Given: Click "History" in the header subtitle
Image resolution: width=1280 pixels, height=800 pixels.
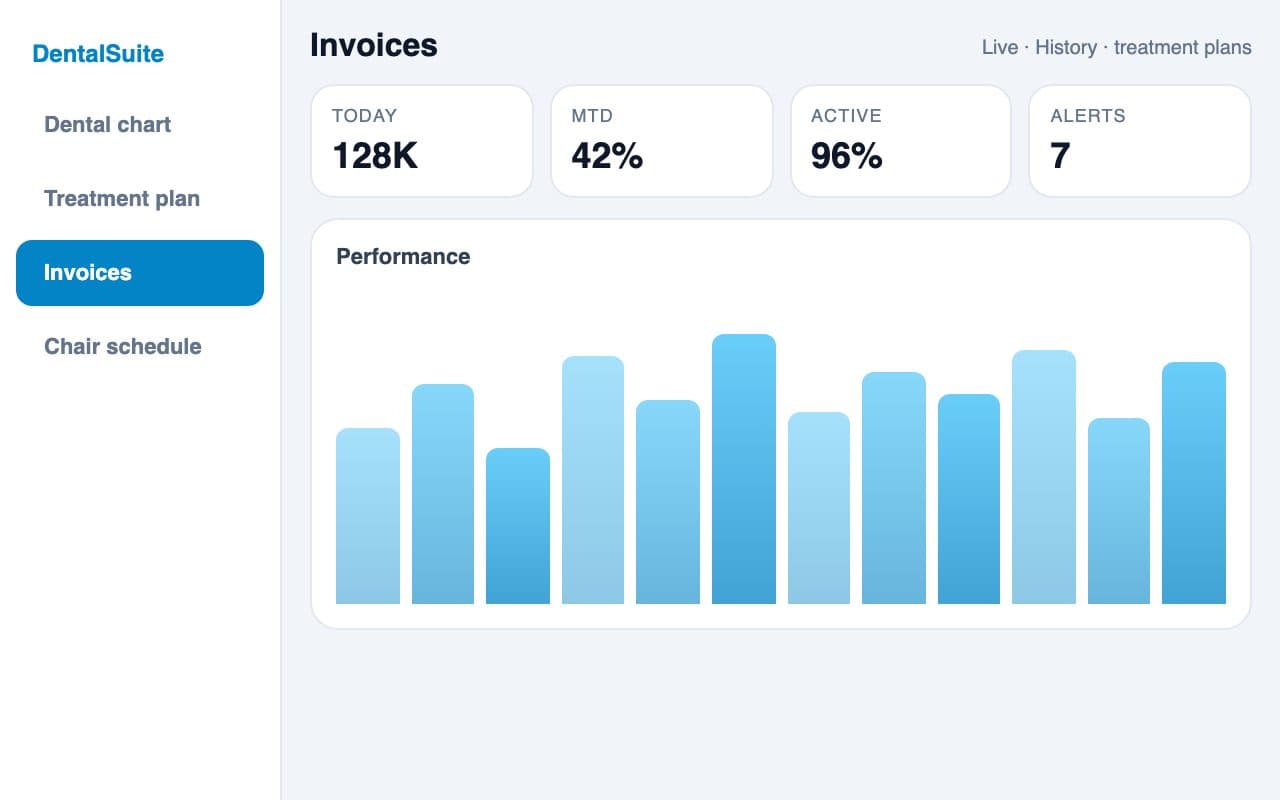Looking at the screenshot, I should pos(1066,47).
